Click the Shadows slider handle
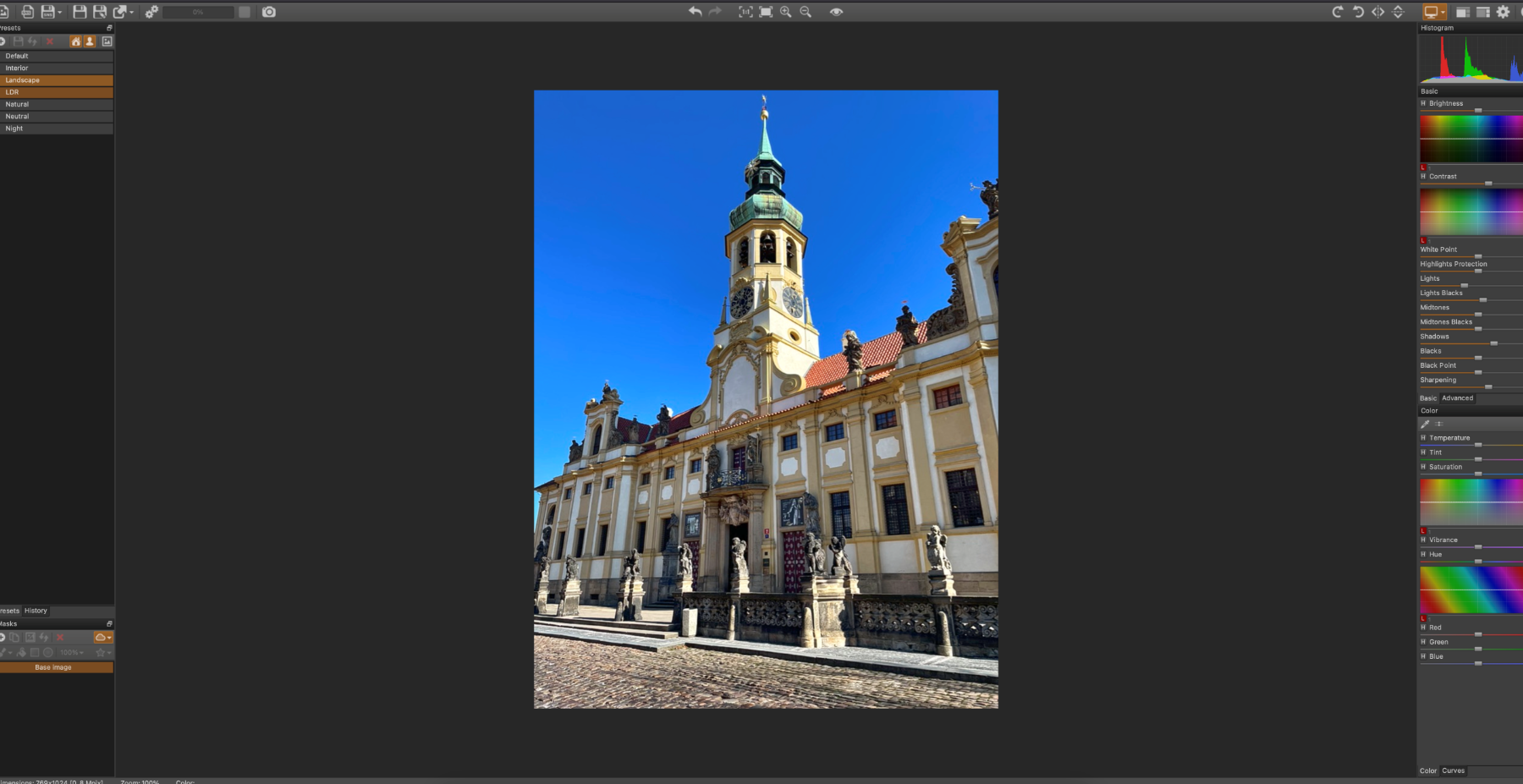This screenshot has width=1523, height=784. (x=1493, y=343)
